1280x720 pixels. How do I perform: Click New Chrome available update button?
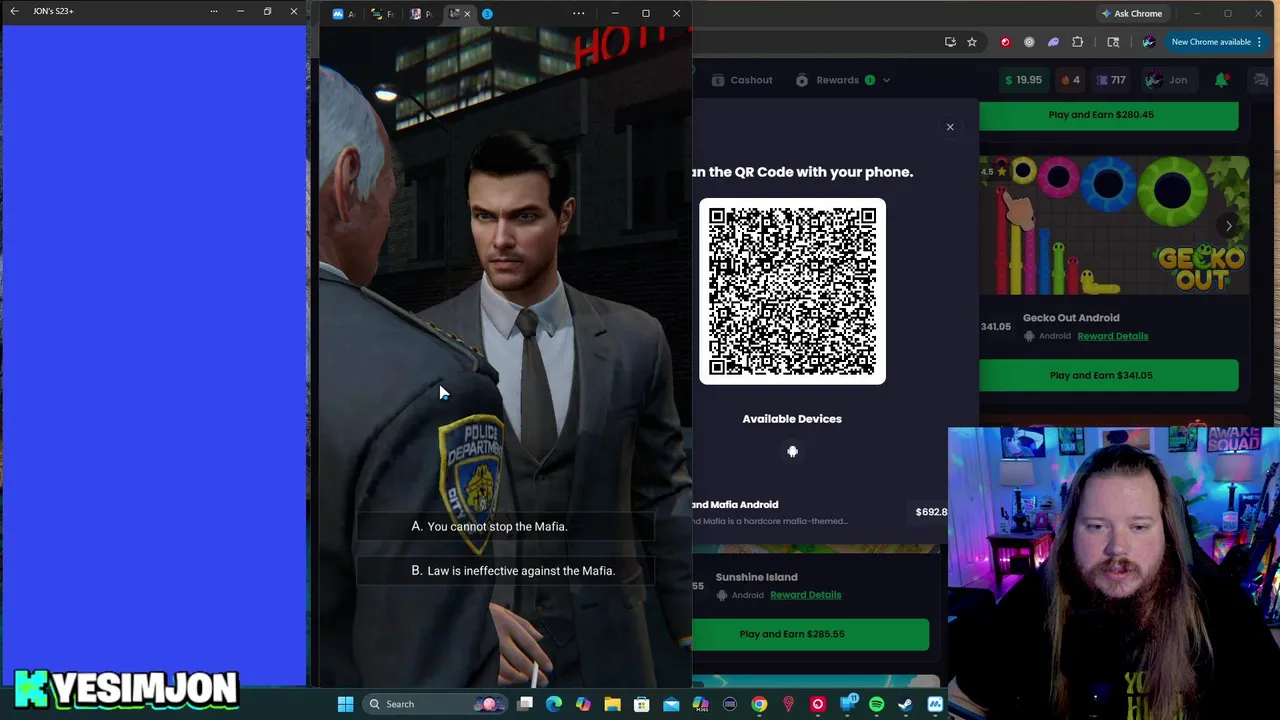point(1216,42)
